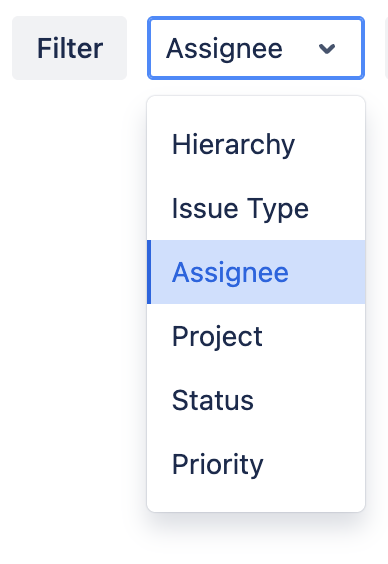Click the partially visible control right of Assignee

tap(386, 48)
